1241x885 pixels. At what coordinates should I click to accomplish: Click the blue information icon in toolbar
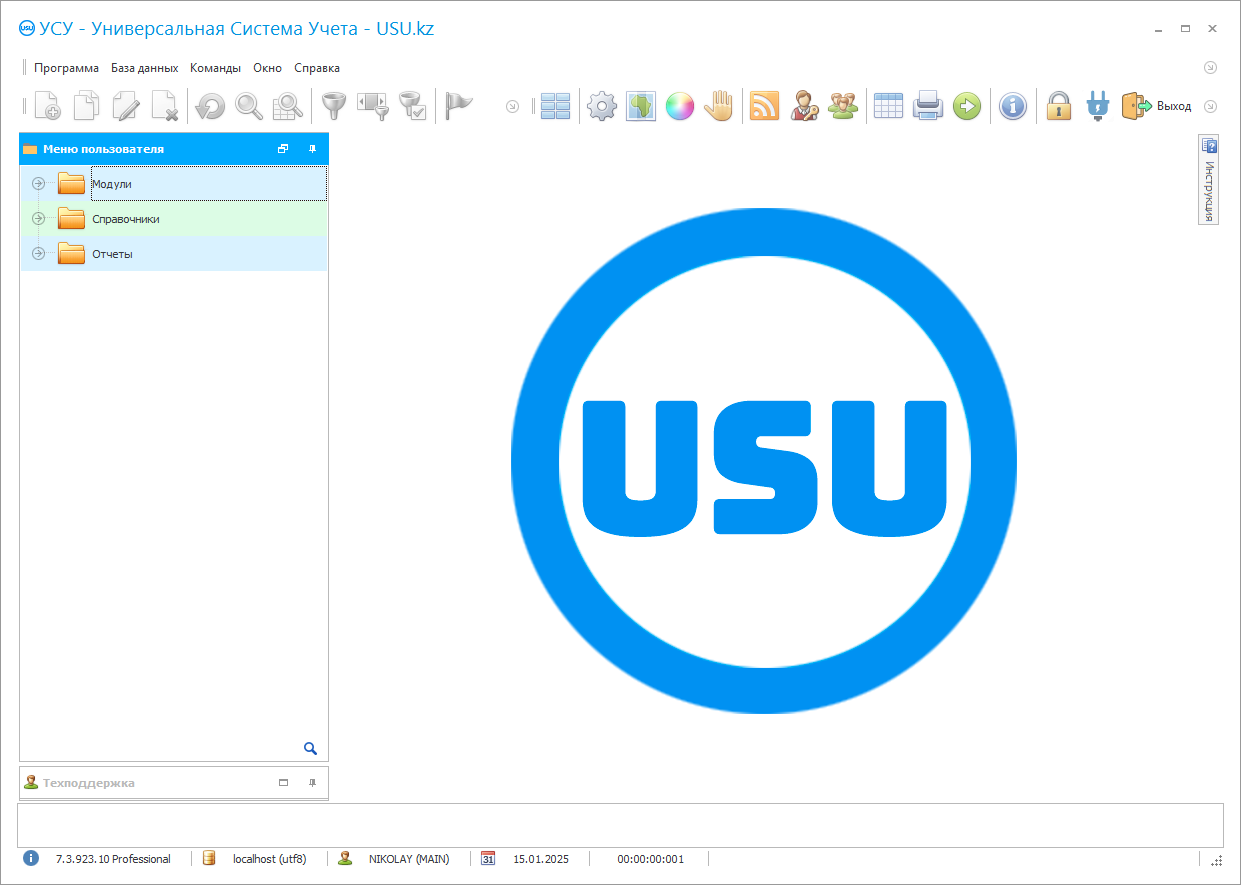1013,106
